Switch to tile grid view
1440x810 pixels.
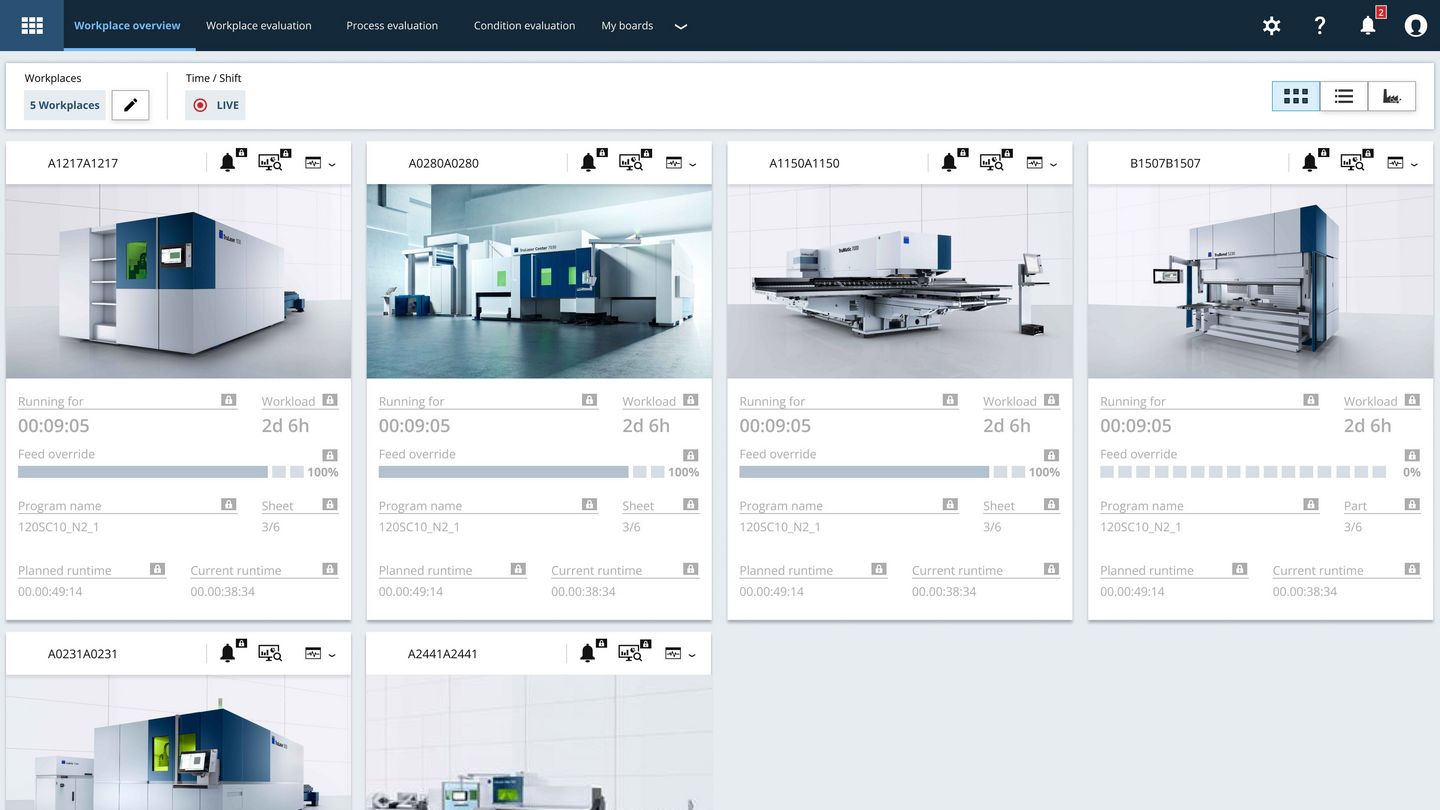coord(1296,96)
